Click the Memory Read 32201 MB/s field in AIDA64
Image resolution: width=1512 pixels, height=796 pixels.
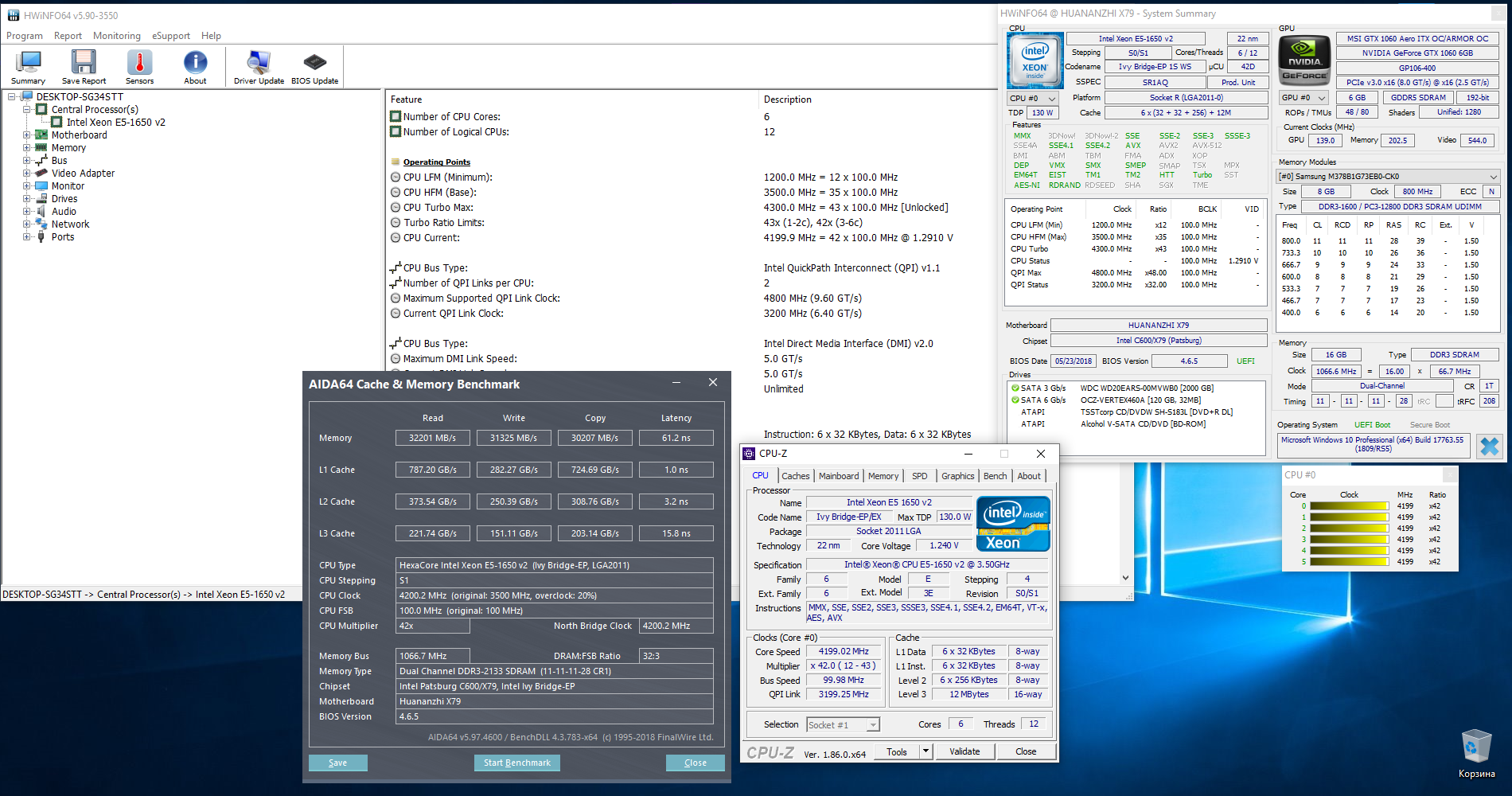(x=433, y=438)
